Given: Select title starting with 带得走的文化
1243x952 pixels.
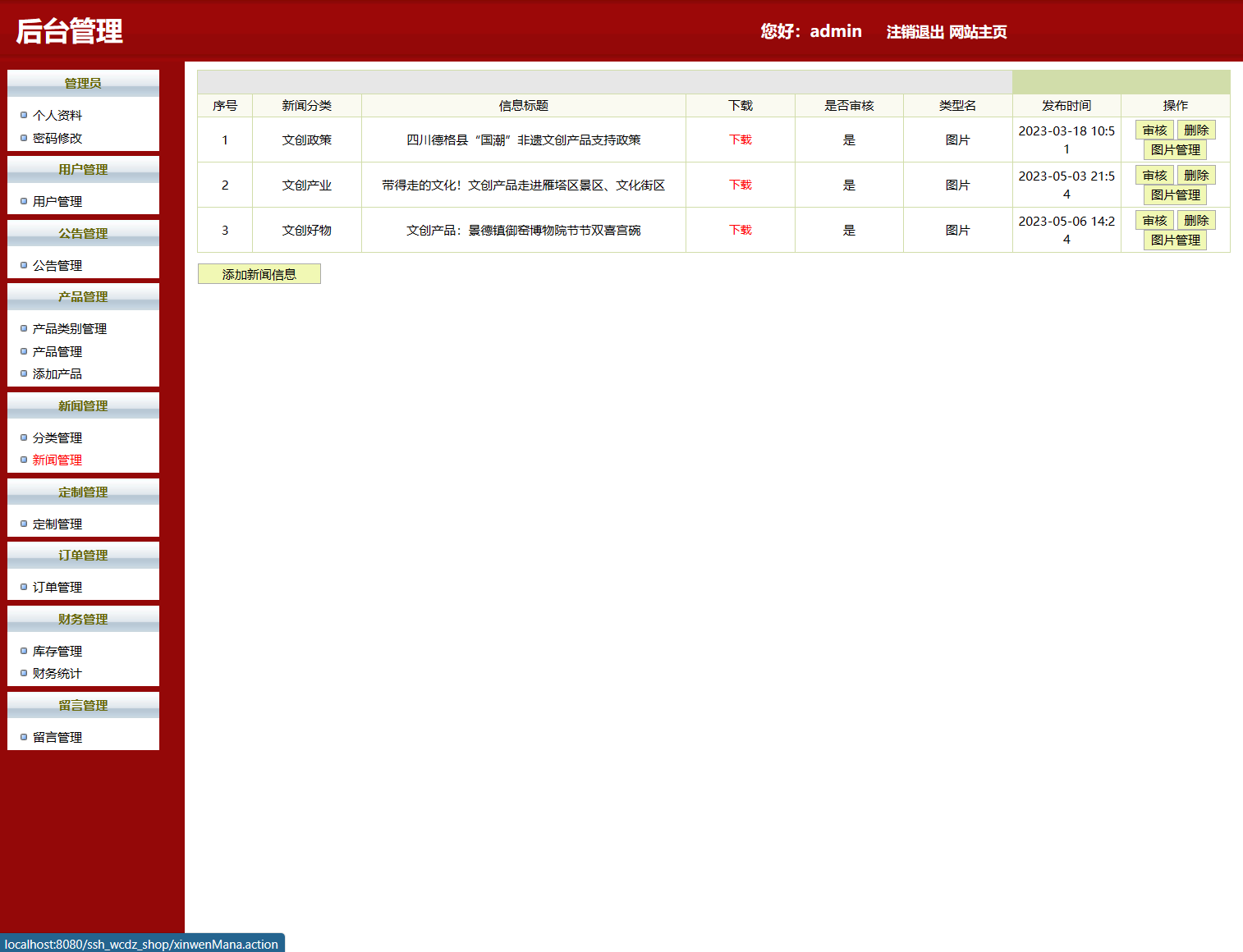Looking at the screenshot, I should click(524, 185).
